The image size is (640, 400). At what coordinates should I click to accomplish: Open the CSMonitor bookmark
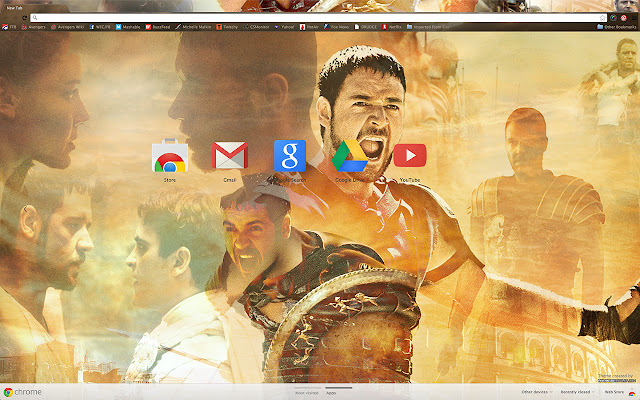[256, 27]
